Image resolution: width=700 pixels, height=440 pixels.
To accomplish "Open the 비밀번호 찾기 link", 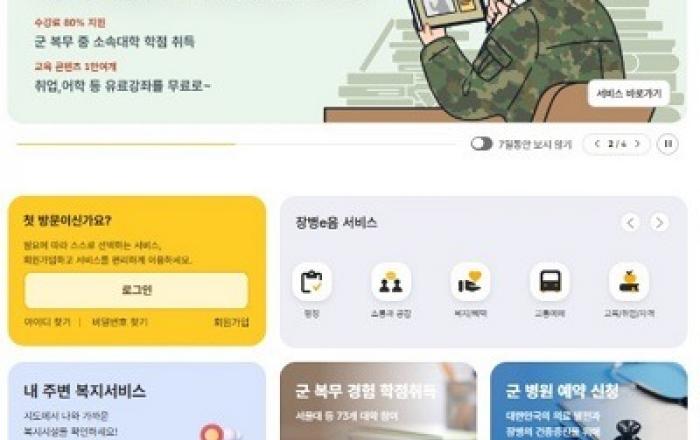I will pos(120,322).
